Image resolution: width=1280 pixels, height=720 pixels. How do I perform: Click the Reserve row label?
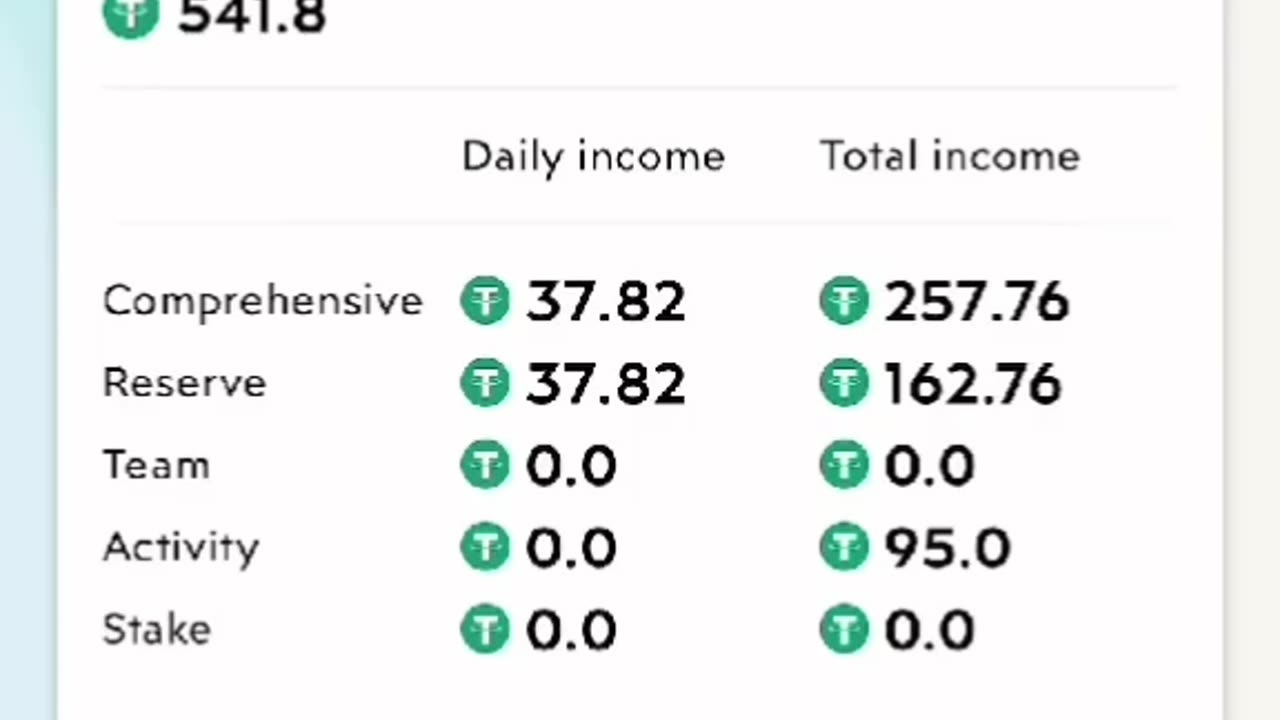point(184,383)
